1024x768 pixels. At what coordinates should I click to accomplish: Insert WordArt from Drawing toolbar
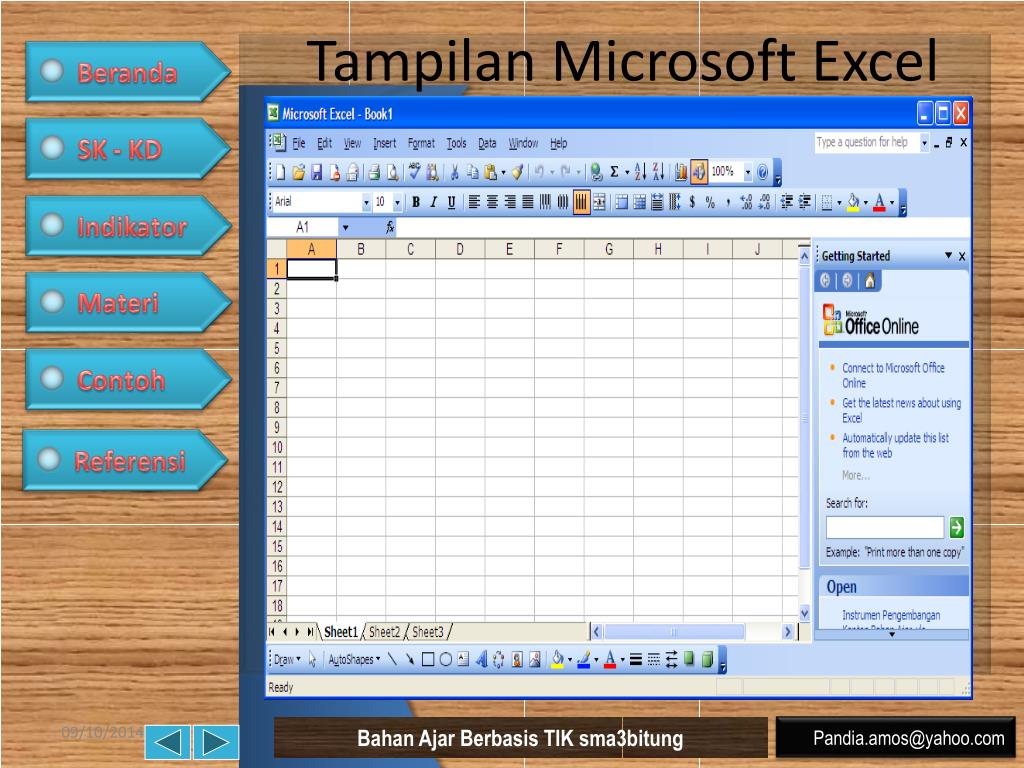[x=481, y=660]
